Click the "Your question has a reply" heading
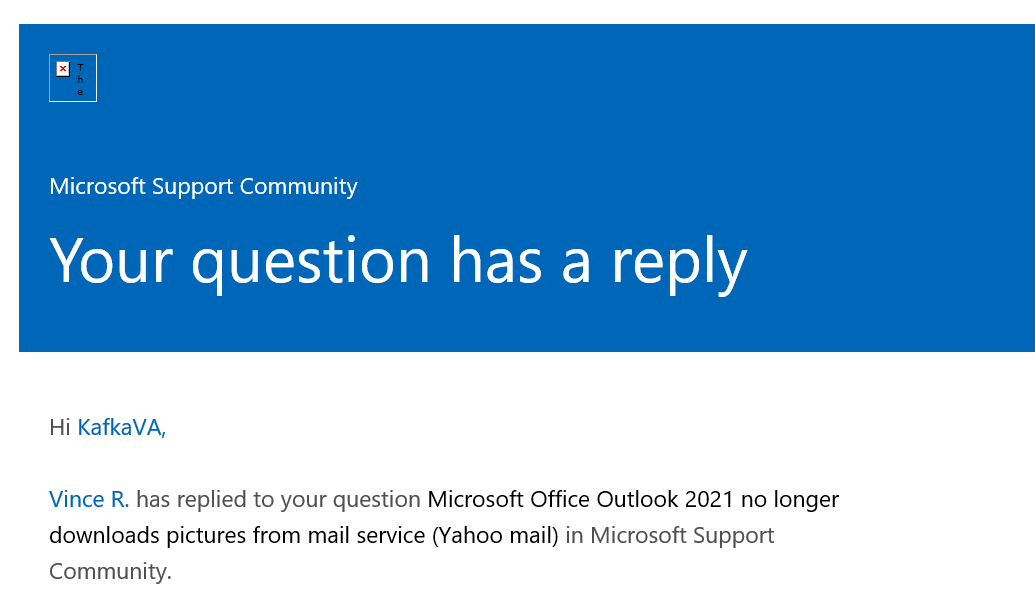Screen dimensions: 1035x607 398,260
